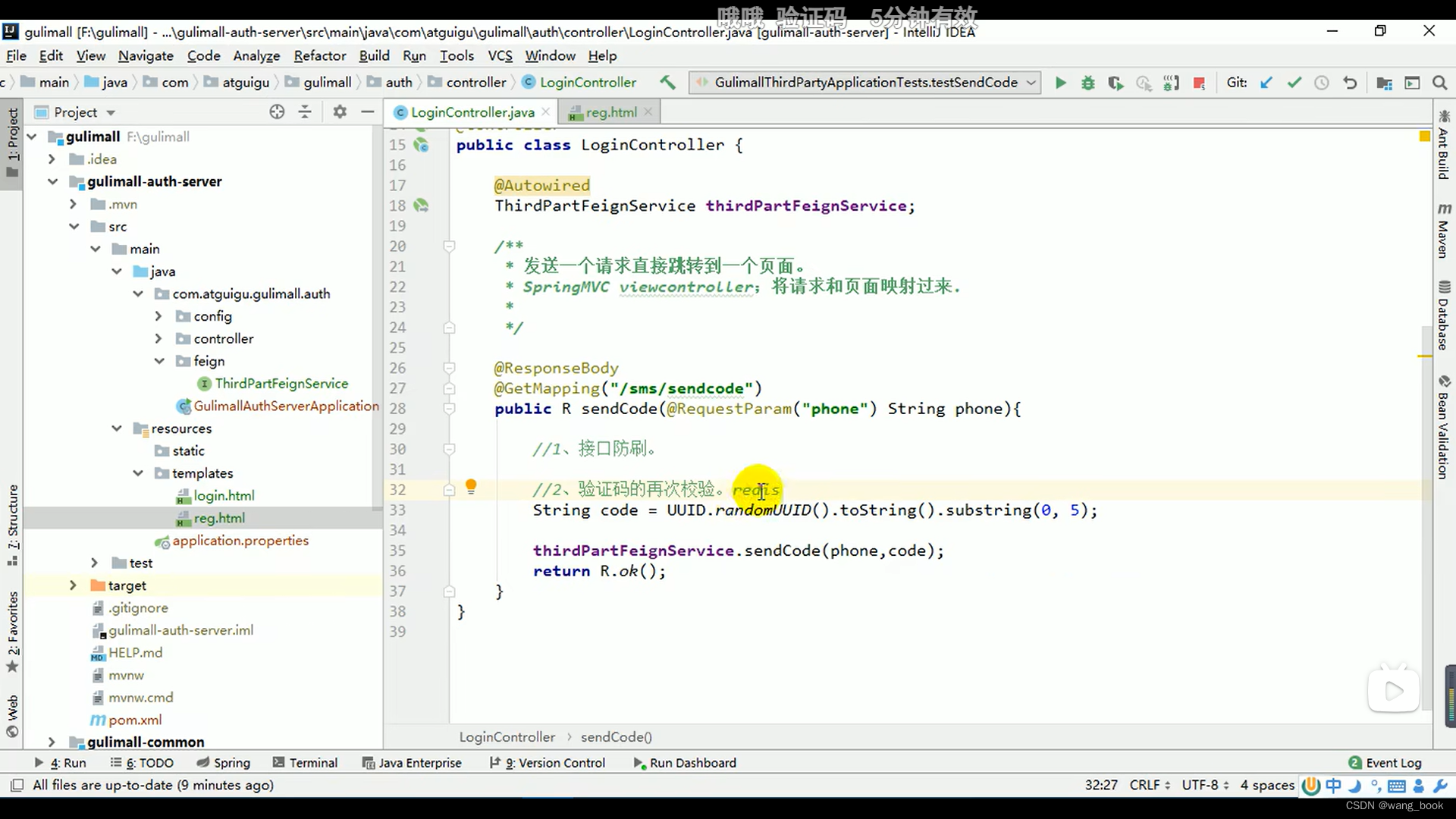Expand the target folder in tree
Screen dimensions: 1456x819
tap(72, 585)
